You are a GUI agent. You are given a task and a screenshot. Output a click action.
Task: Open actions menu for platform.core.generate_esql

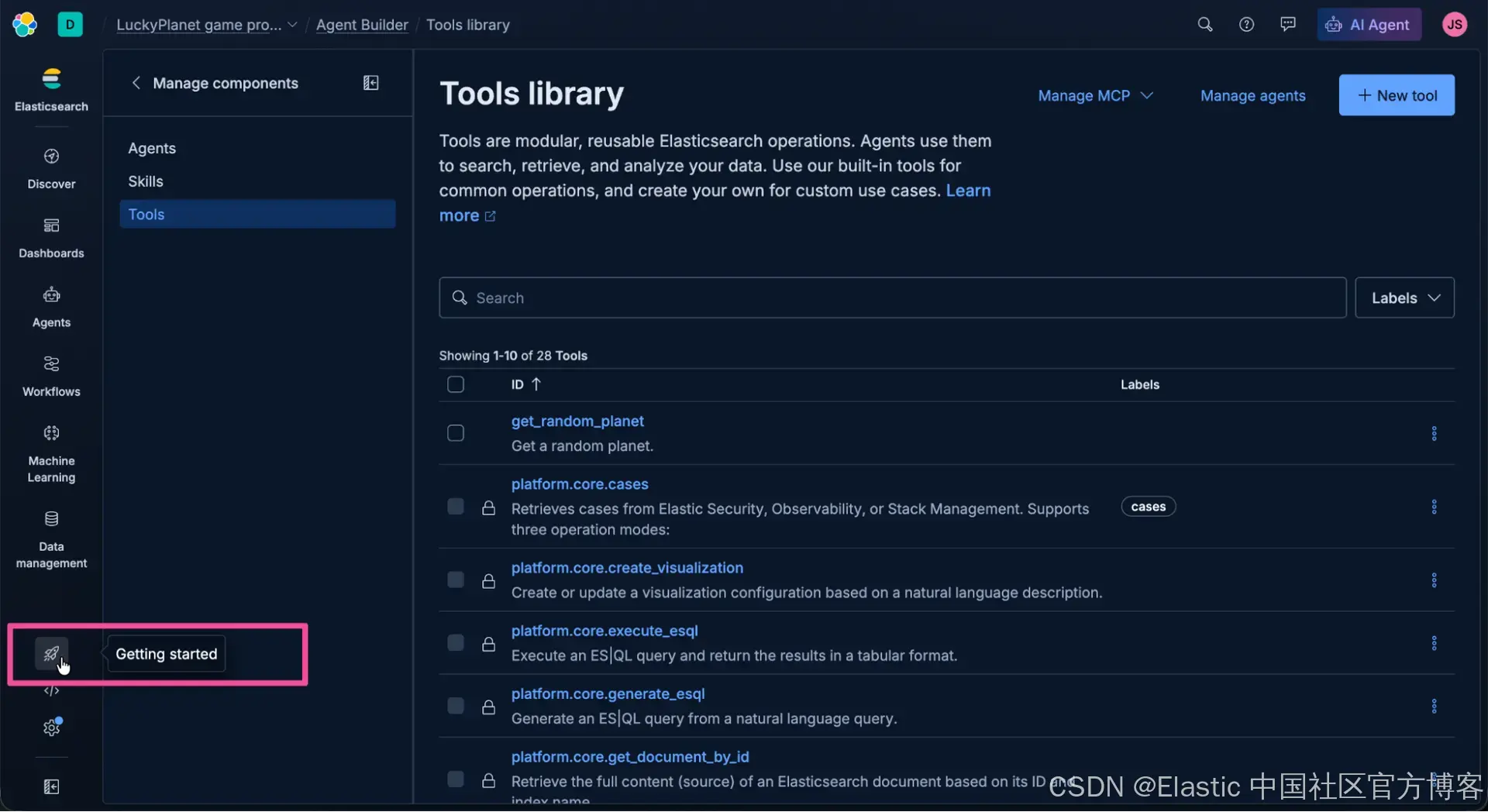point(1434,706)
